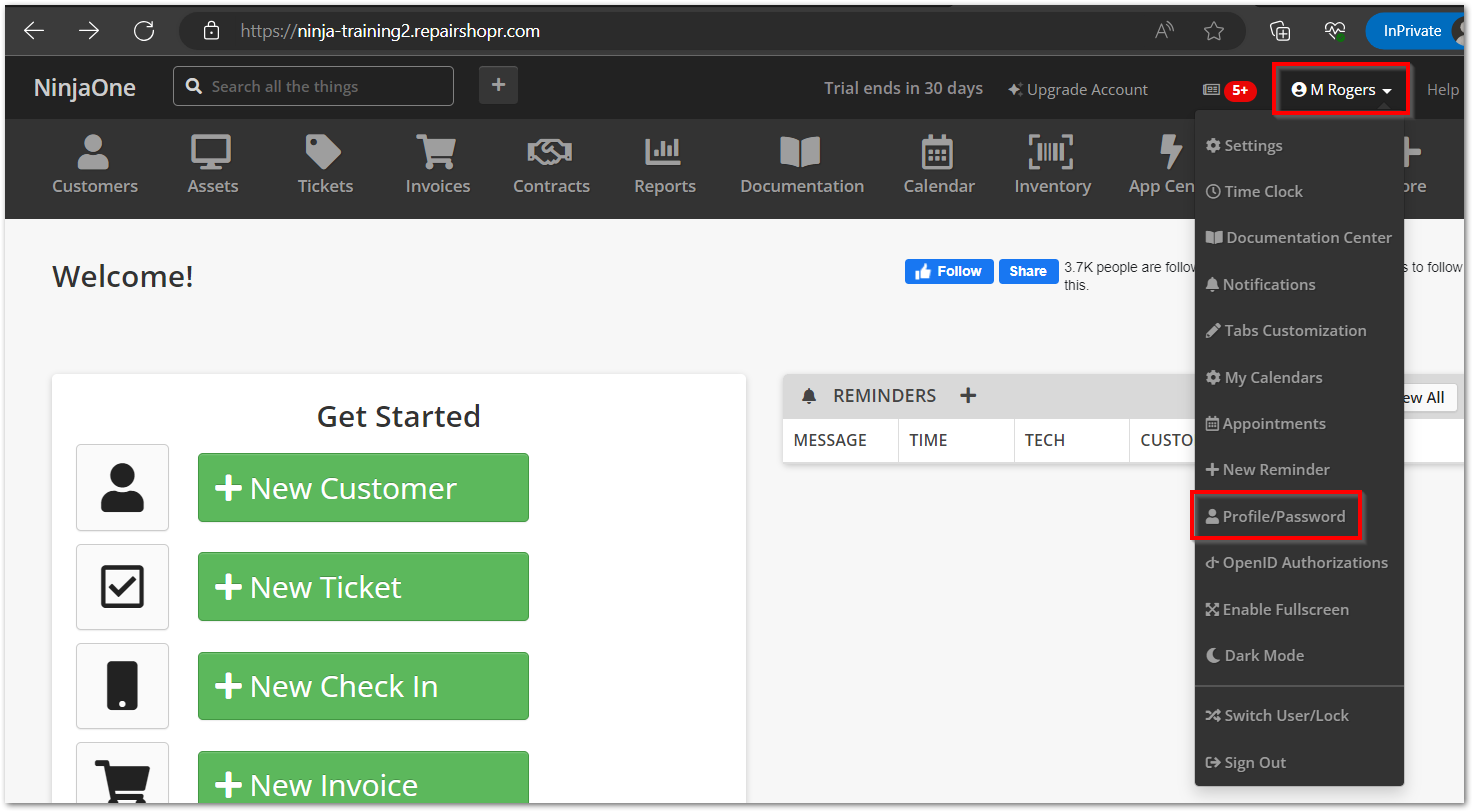
Task: Toggle Dark Mode in user menu
Action: pos(1263,656)
